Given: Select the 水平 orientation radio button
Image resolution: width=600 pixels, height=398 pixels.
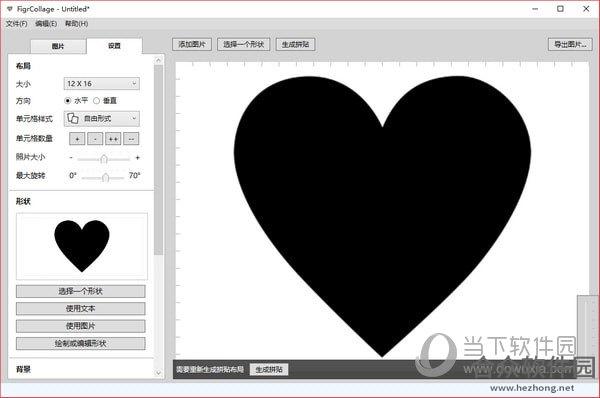Looking at the screenshot, I should (68, 101).
